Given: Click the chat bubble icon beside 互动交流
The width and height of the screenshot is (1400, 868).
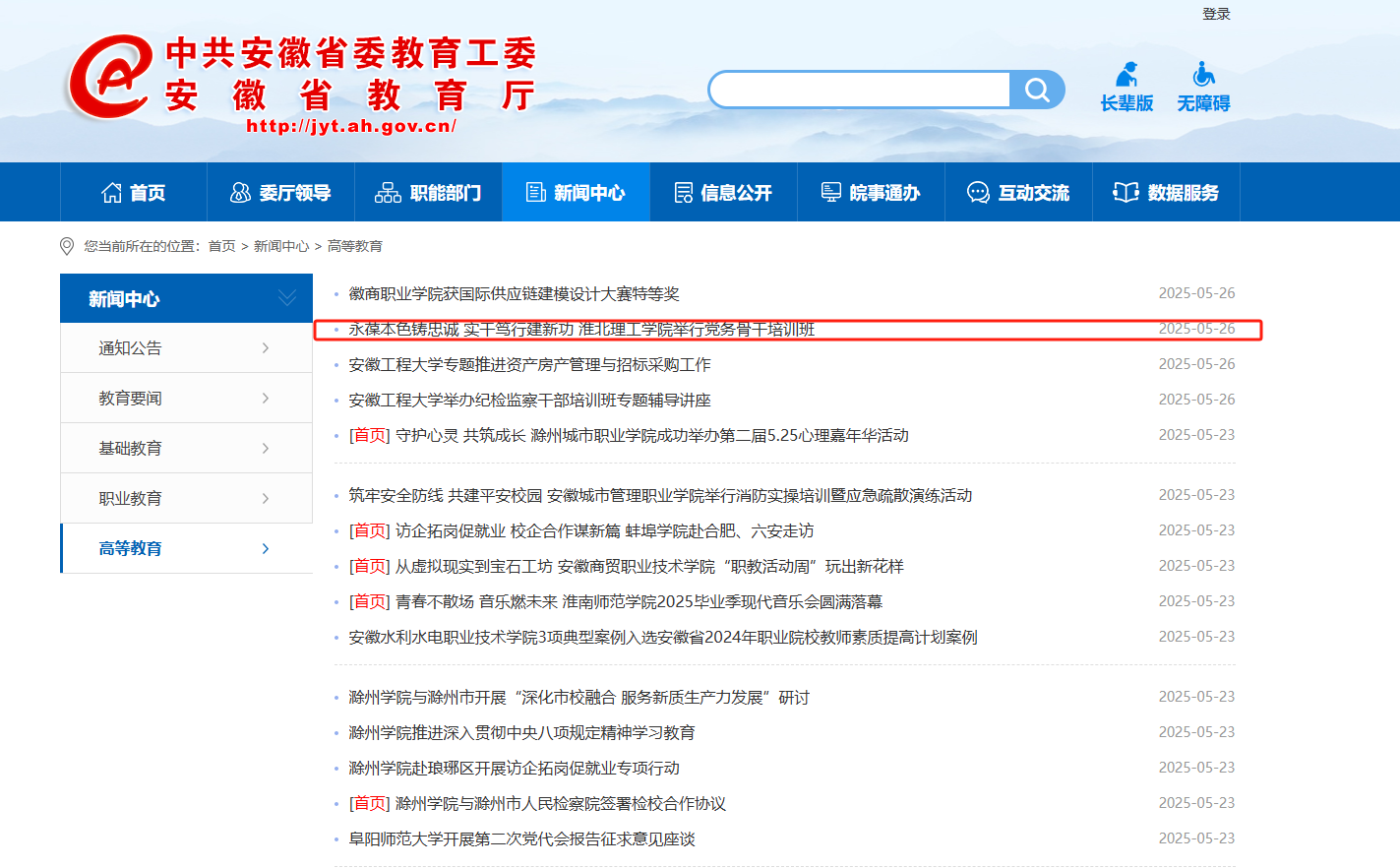Looking at the screenshot, I should point(978,193).
